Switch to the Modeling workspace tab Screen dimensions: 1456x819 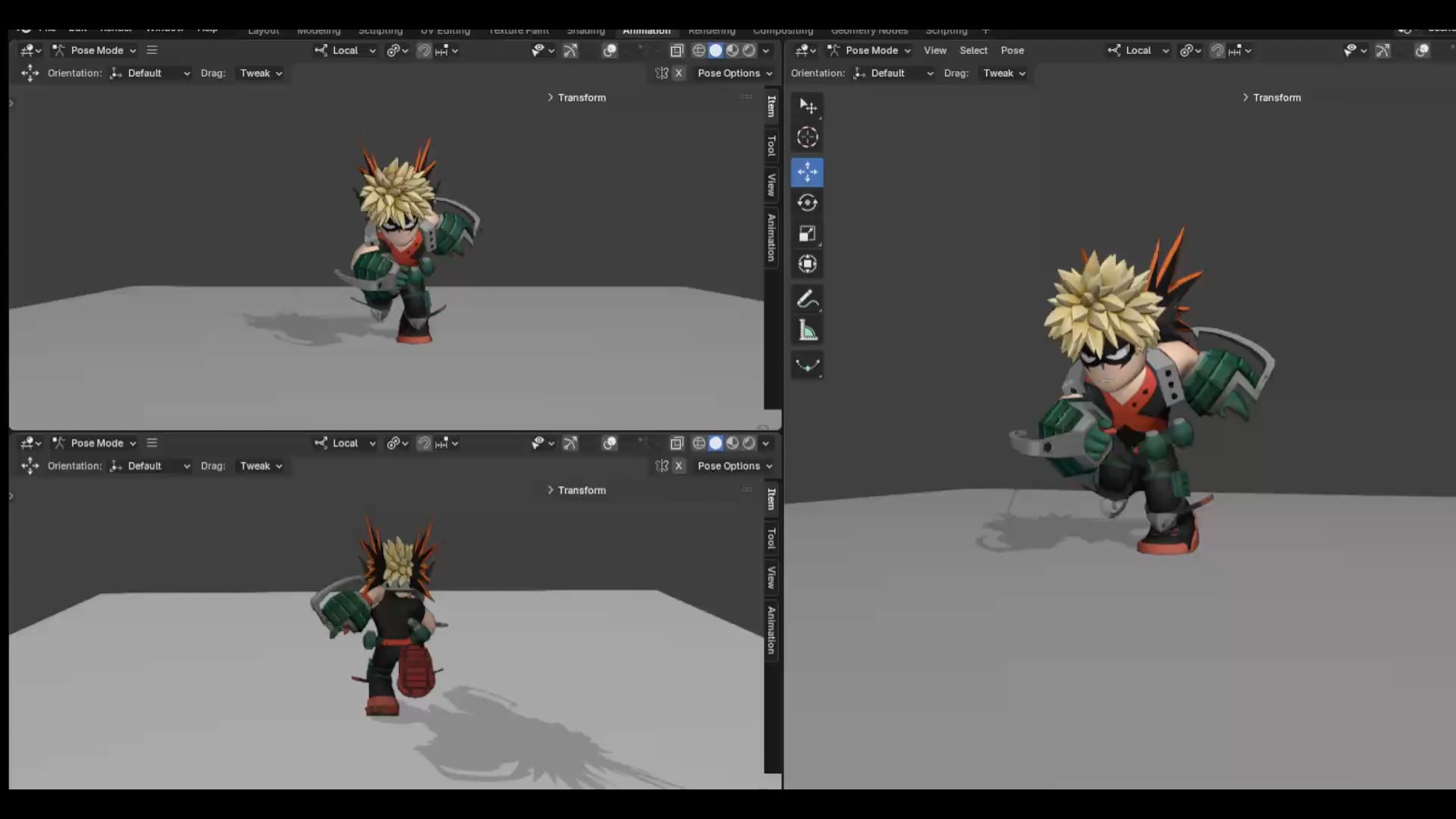pyautogui.click(x=318, y=30)
